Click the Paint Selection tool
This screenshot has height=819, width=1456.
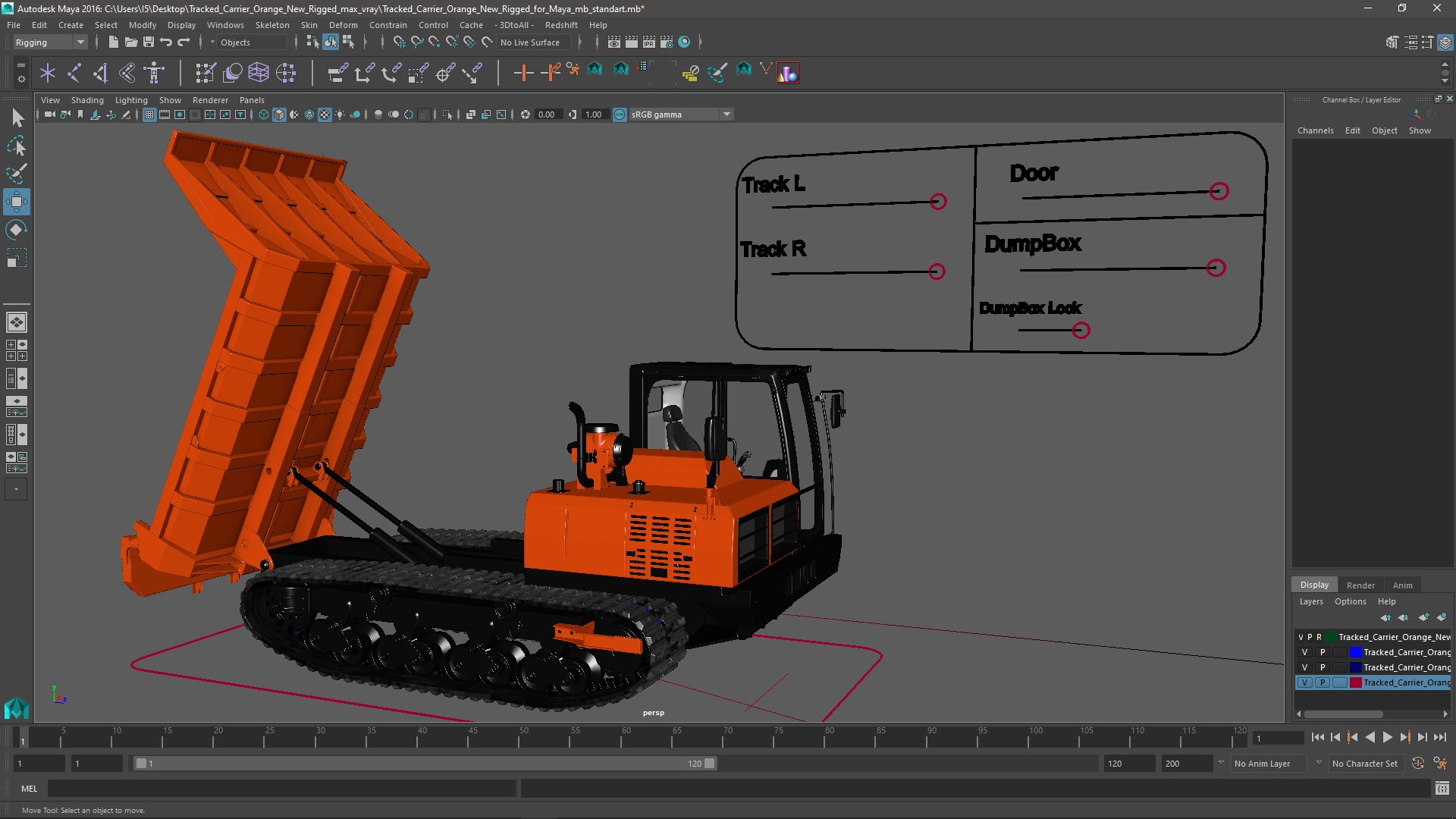tap(17, 174)
